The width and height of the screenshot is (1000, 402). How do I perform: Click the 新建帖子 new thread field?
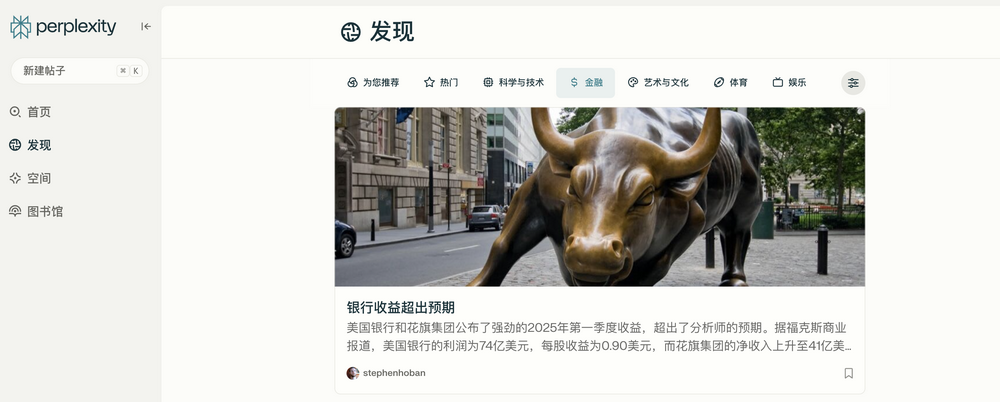[x=80, y=71]
